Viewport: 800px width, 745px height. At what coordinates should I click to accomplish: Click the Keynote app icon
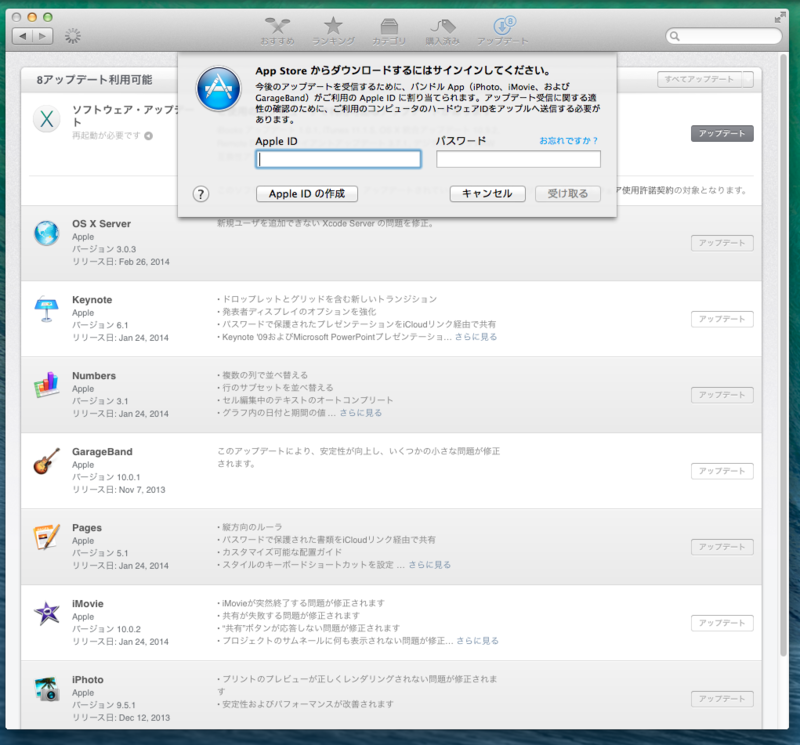pyautogui.click(x=46, y=309)
